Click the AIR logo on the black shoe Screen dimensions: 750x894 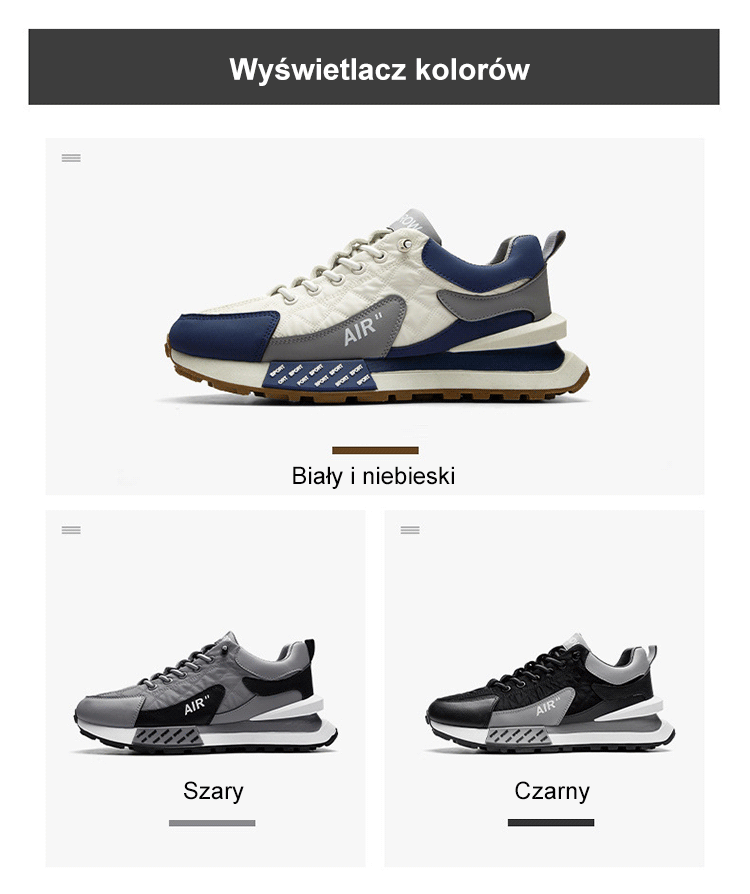548,706
